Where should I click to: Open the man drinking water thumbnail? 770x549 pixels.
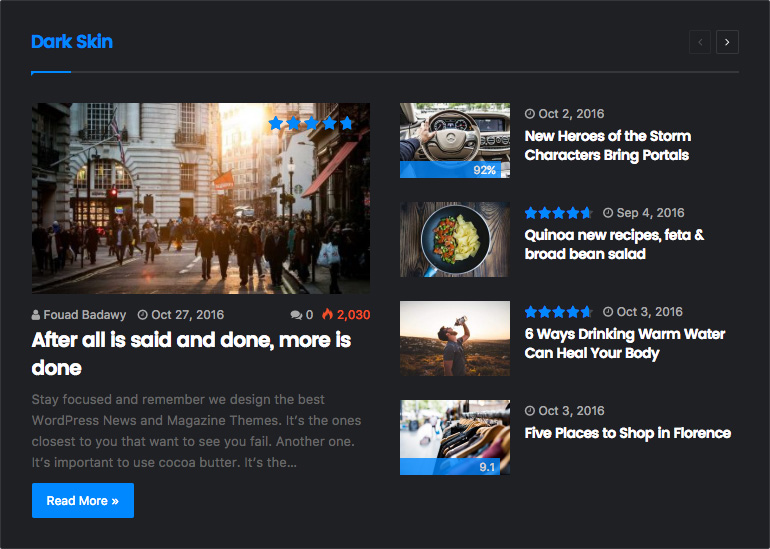455,338
